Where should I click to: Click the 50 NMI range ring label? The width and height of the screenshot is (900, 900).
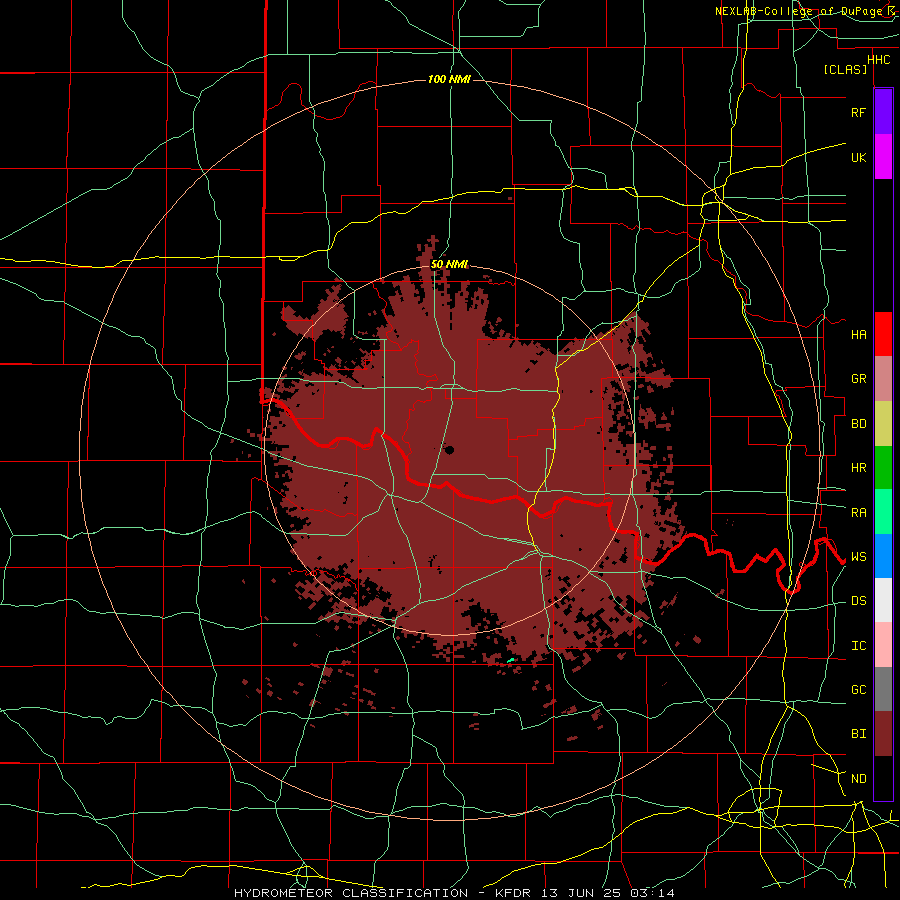point(449,264)
